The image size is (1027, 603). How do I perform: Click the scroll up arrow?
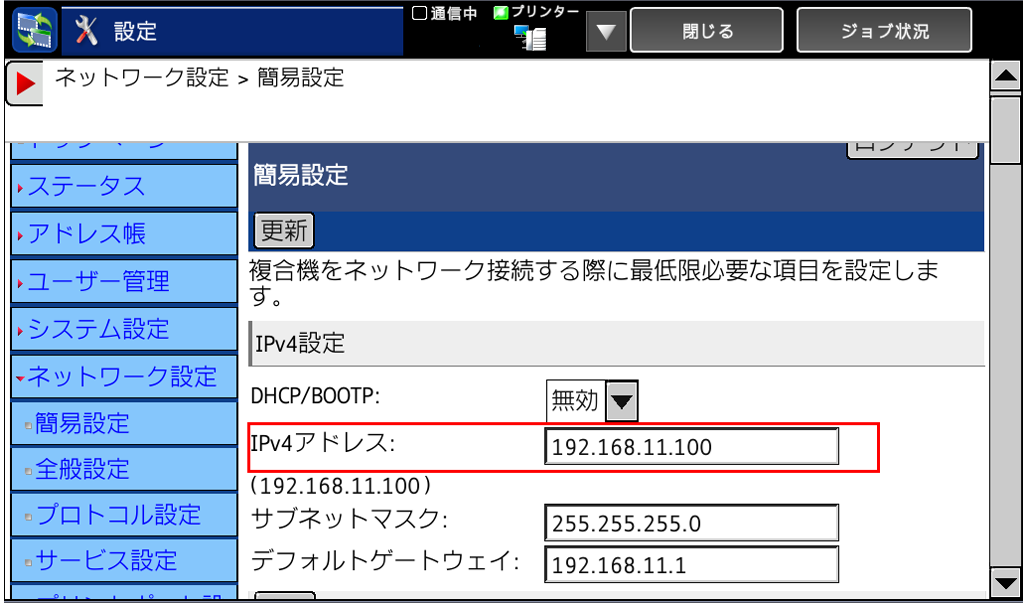tap(1004, 77)
